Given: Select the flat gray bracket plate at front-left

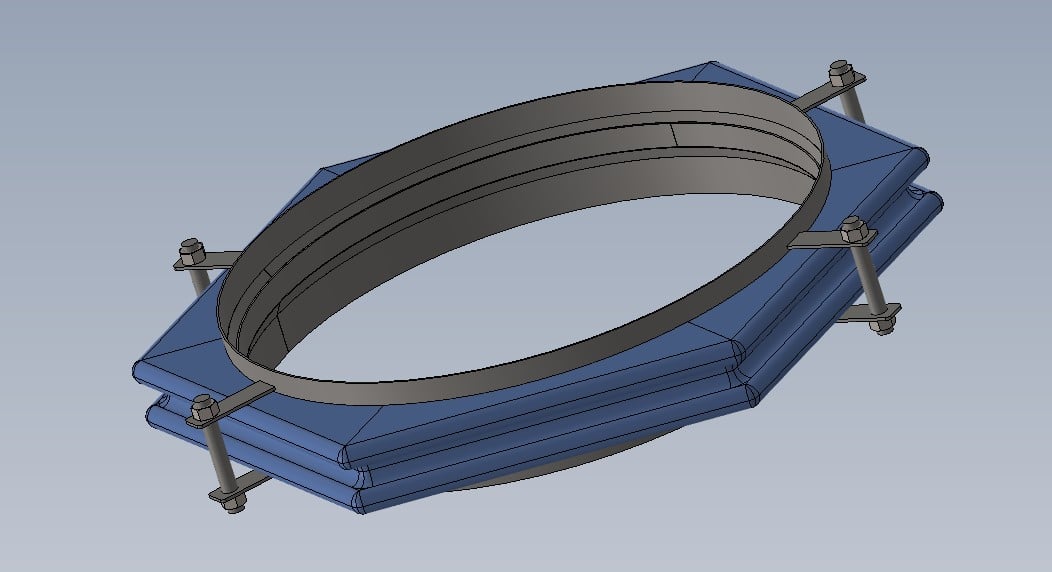Looking at the screenshot, I should tap(229, 405).
